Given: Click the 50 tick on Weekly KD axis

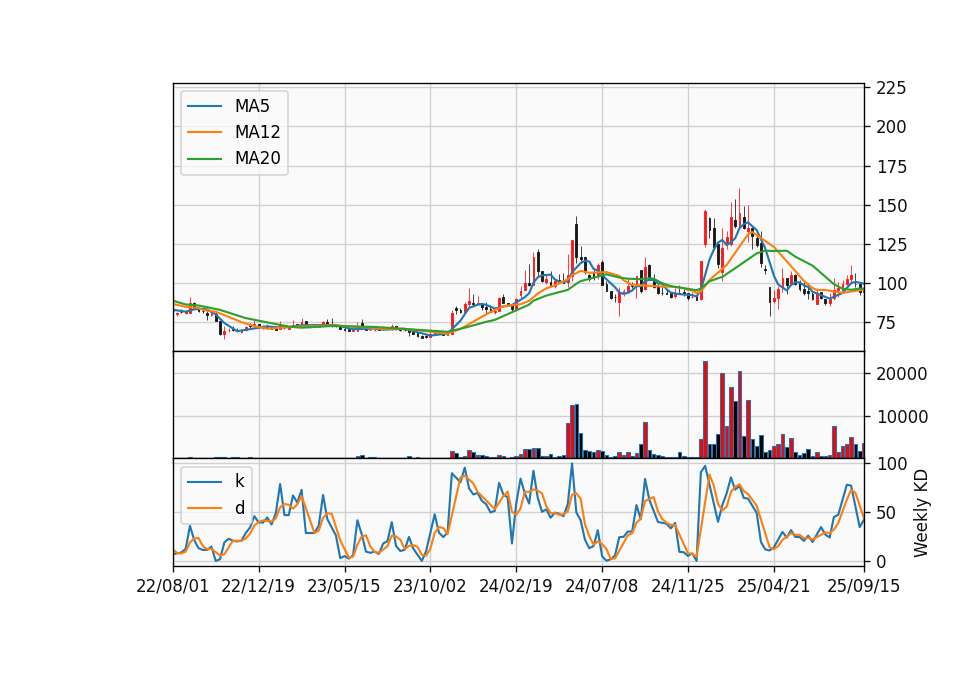Looking at the screenshot, I should click(x=887, y=512).
